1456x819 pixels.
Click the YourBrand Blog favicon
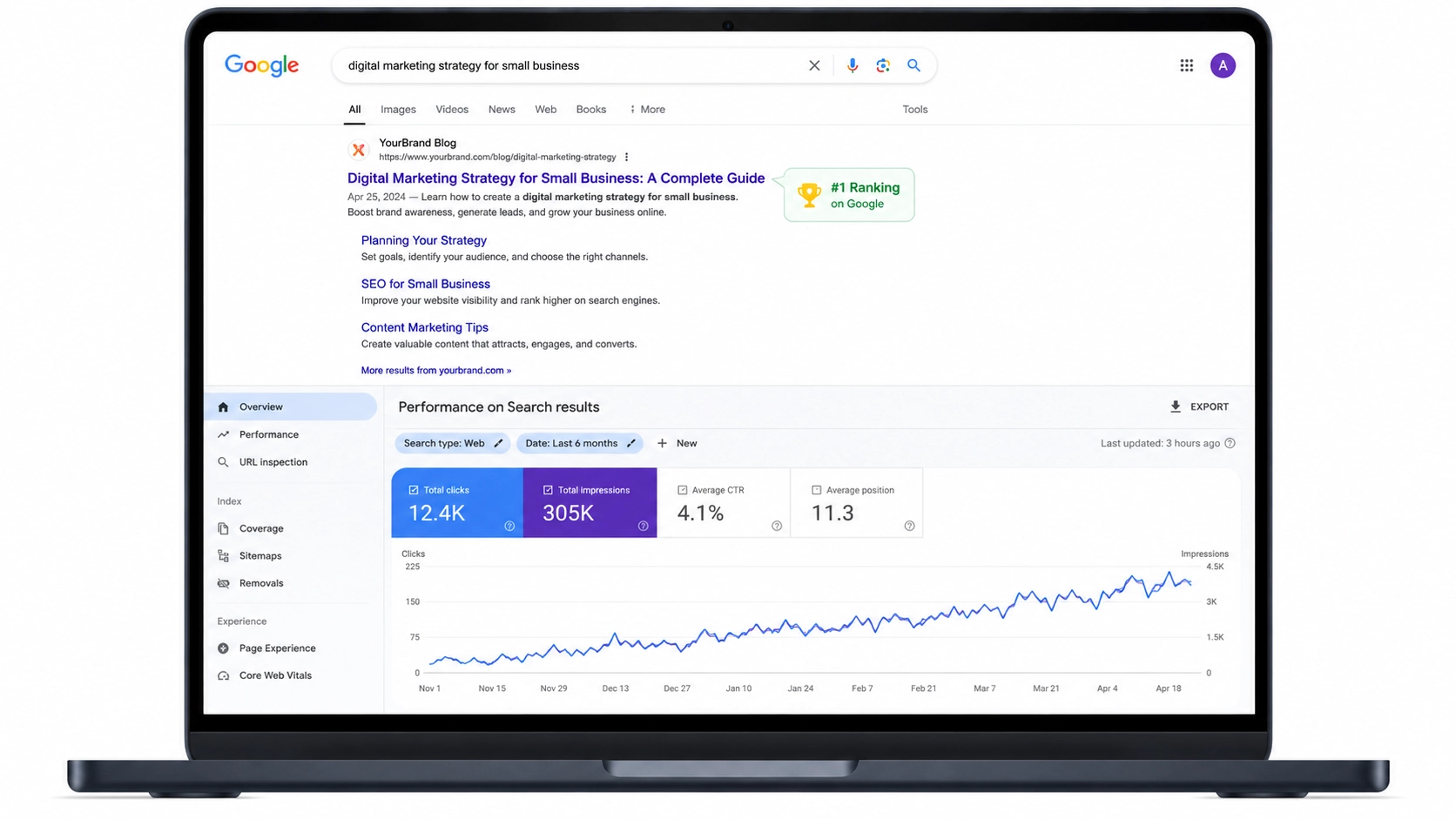click(358, 150)
